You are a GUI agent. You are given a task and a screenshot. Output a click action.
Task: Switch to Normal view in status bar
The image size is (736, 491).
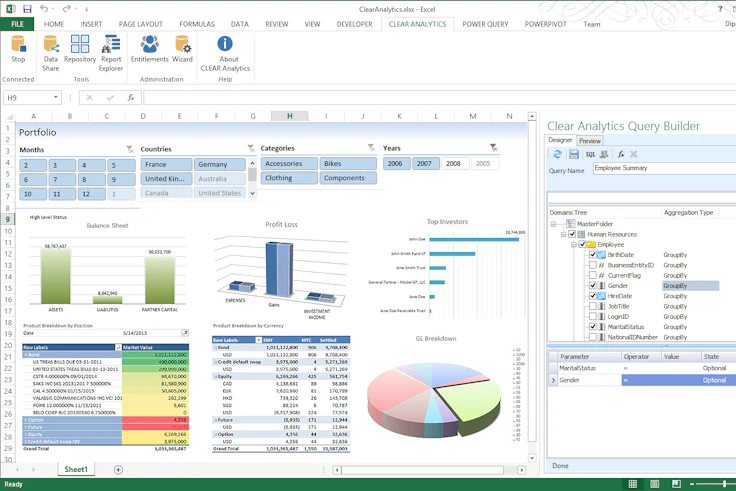633,484
